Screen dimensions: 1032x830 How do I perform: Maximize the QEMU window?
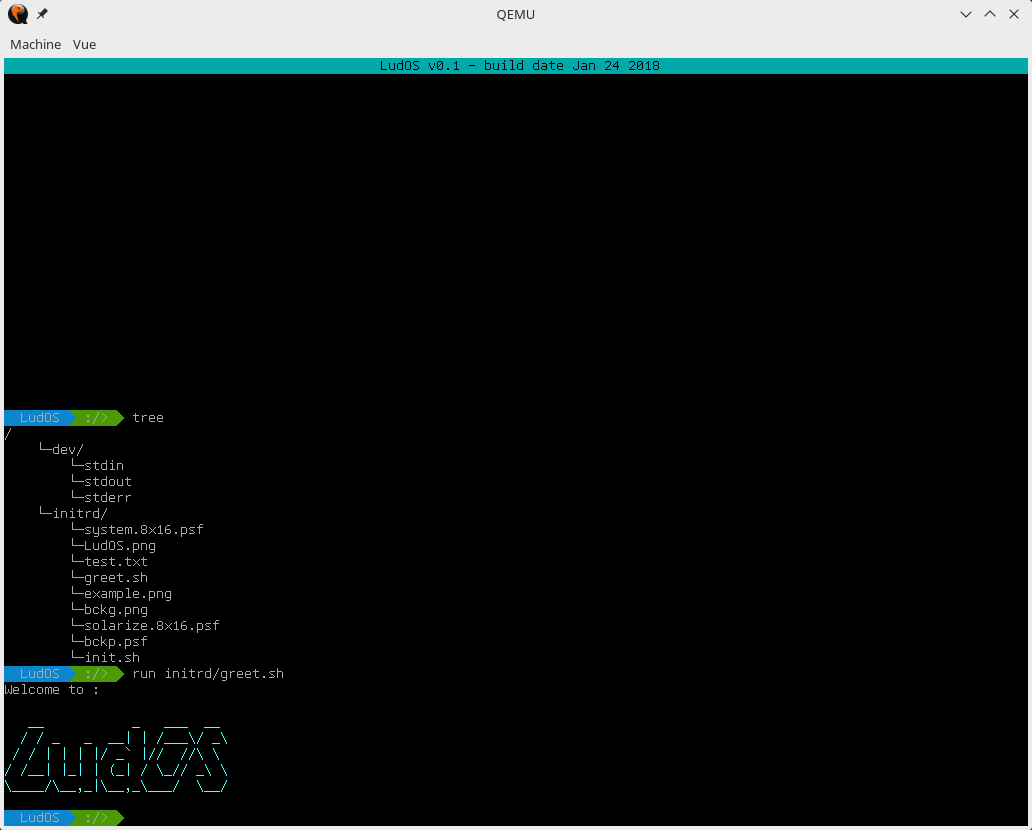990,14
